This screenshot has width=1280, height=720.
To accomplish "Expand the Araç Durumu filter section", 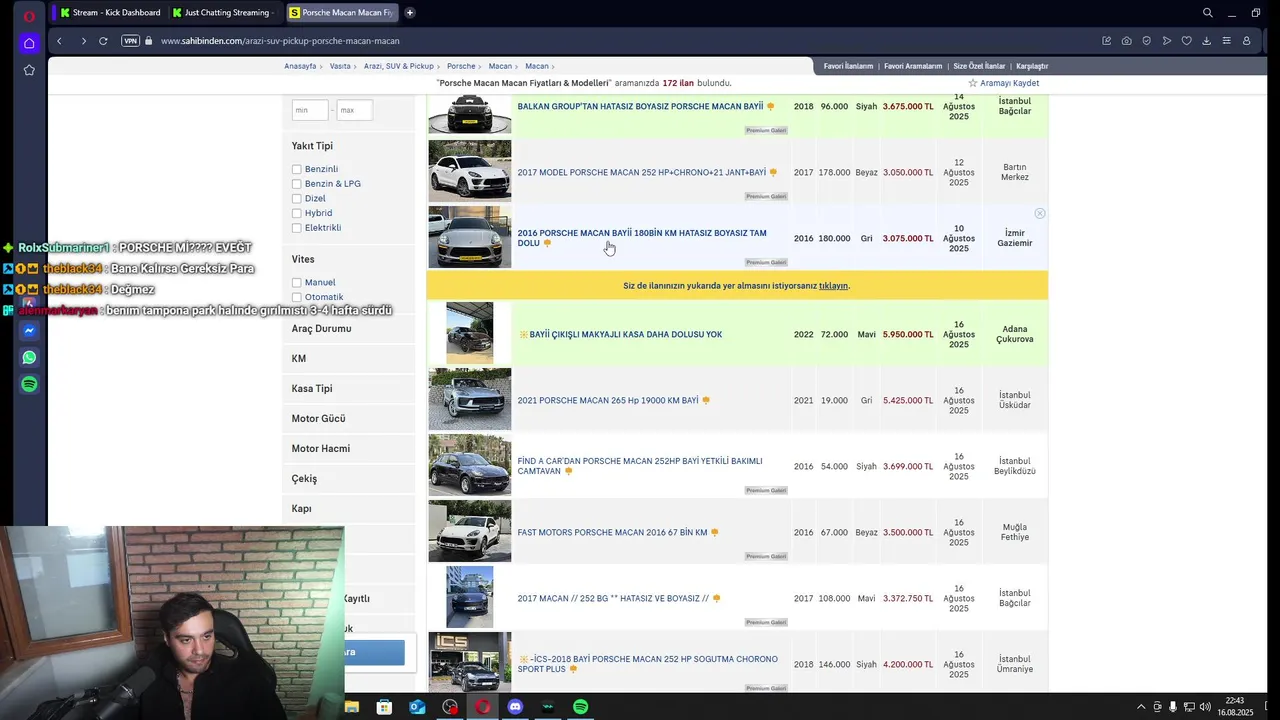I will click(348, 328).
